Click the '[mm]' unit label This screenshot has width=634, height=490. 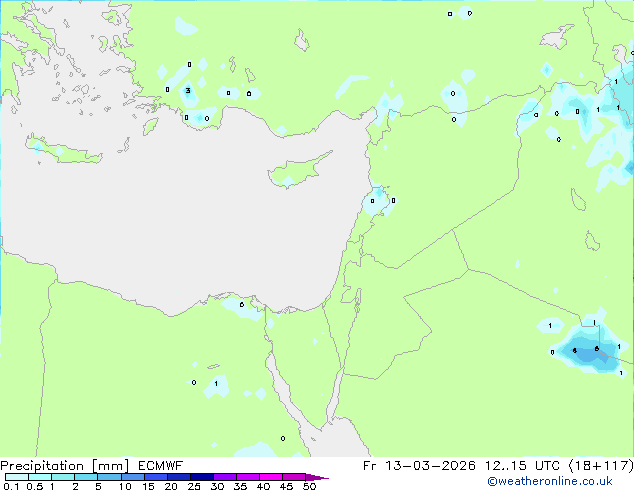pos(110,466)
